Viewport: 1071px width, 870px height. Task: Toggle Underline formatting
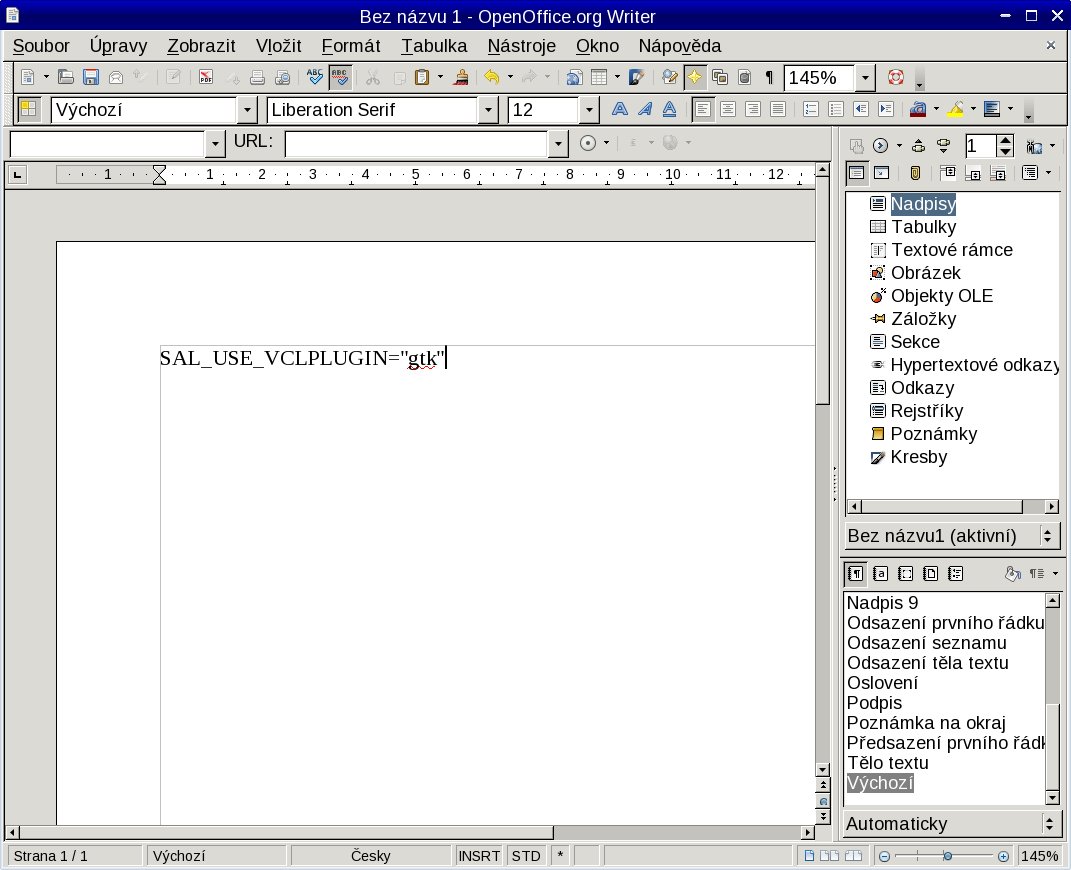click(669, 109)
